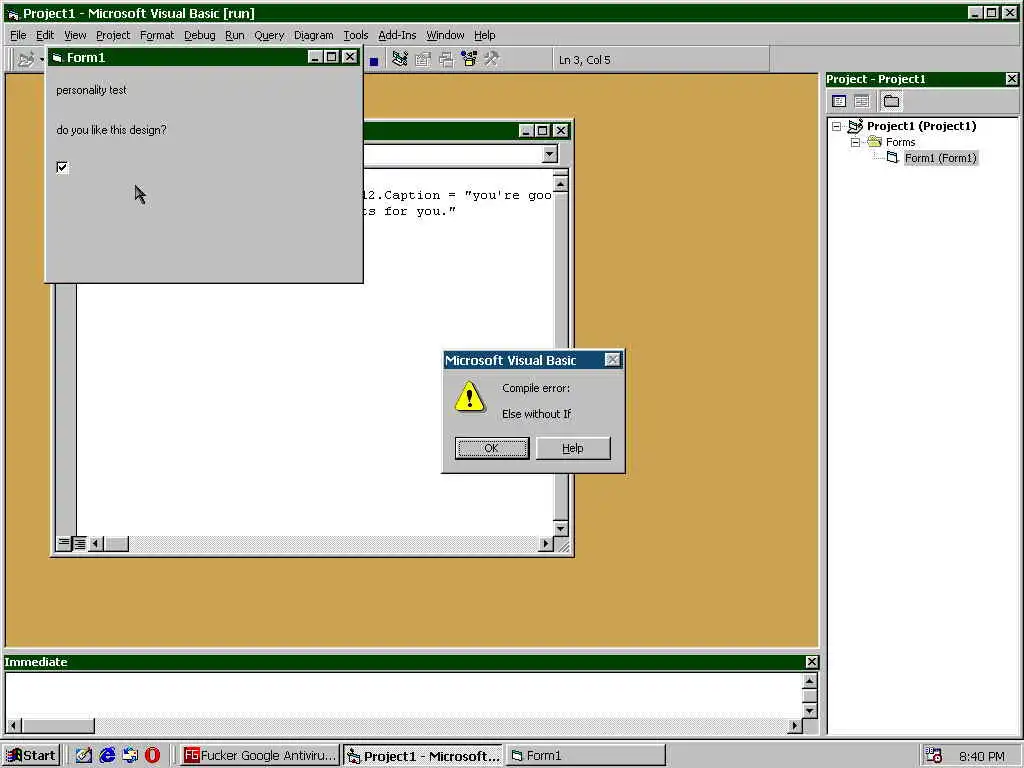Image resolution: width=1024 pixels, height=768 pixels.
Task: Click code window horizontal scroll left arrow
Action: 95,543
